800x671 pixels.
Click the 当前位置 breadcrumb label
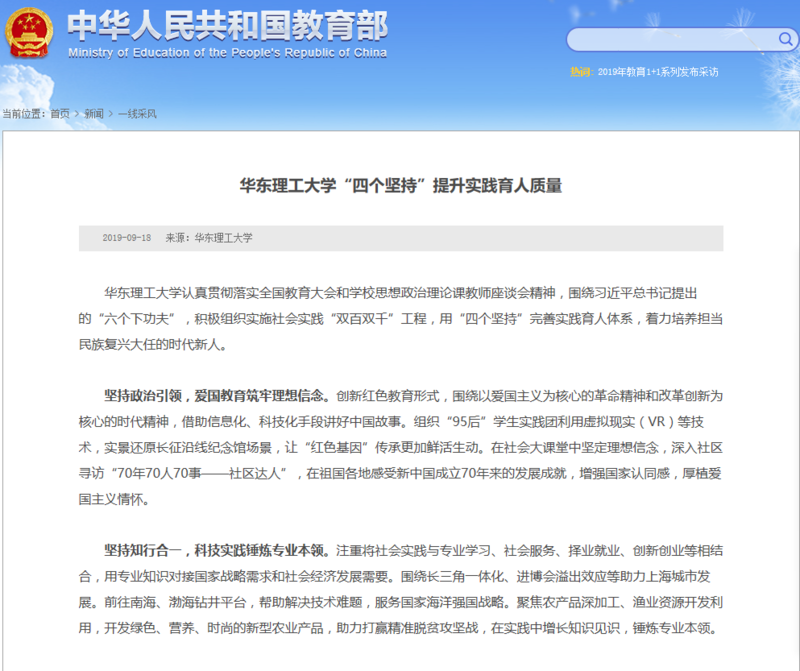24,114
